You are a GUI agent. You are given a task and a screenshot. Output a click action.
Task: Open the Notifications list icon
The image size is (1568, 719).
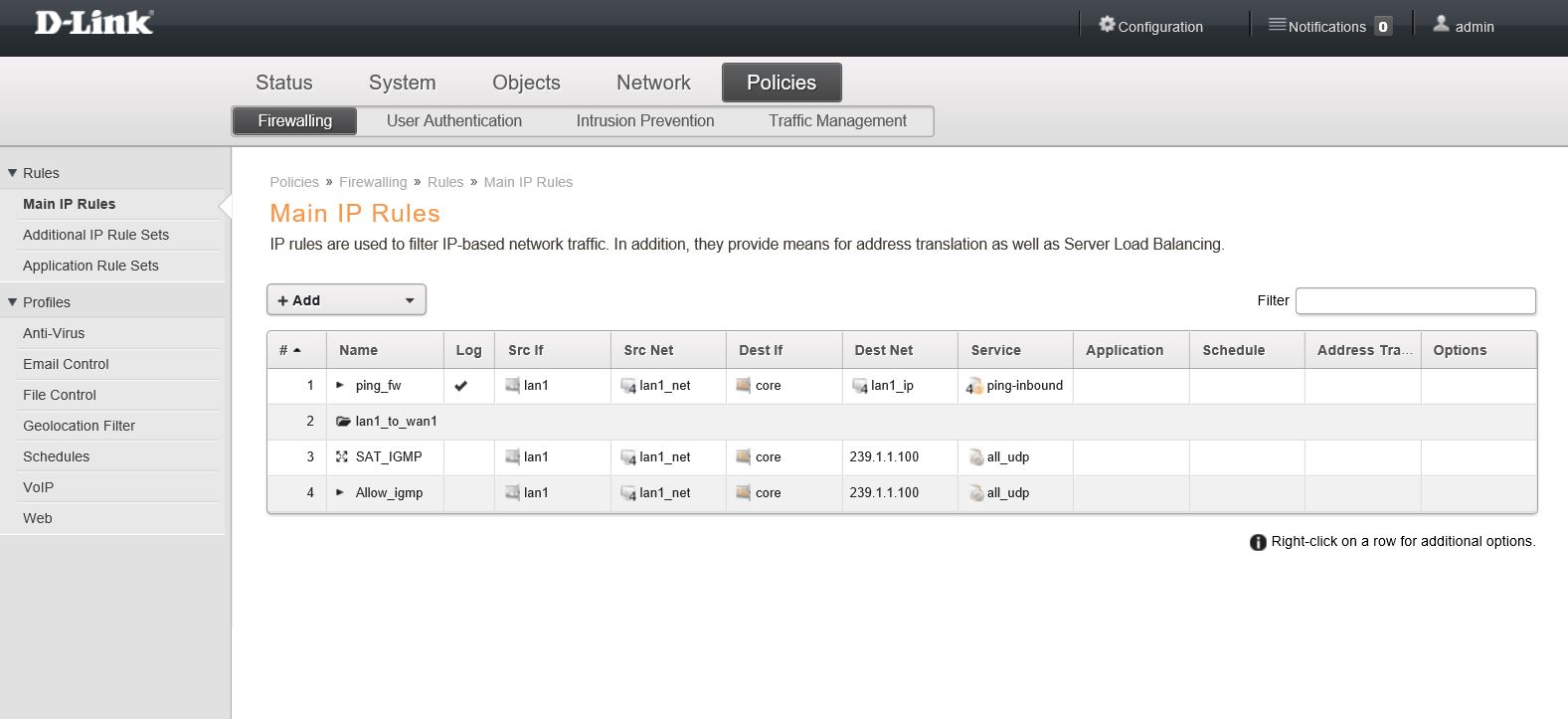coord(1277,25)
